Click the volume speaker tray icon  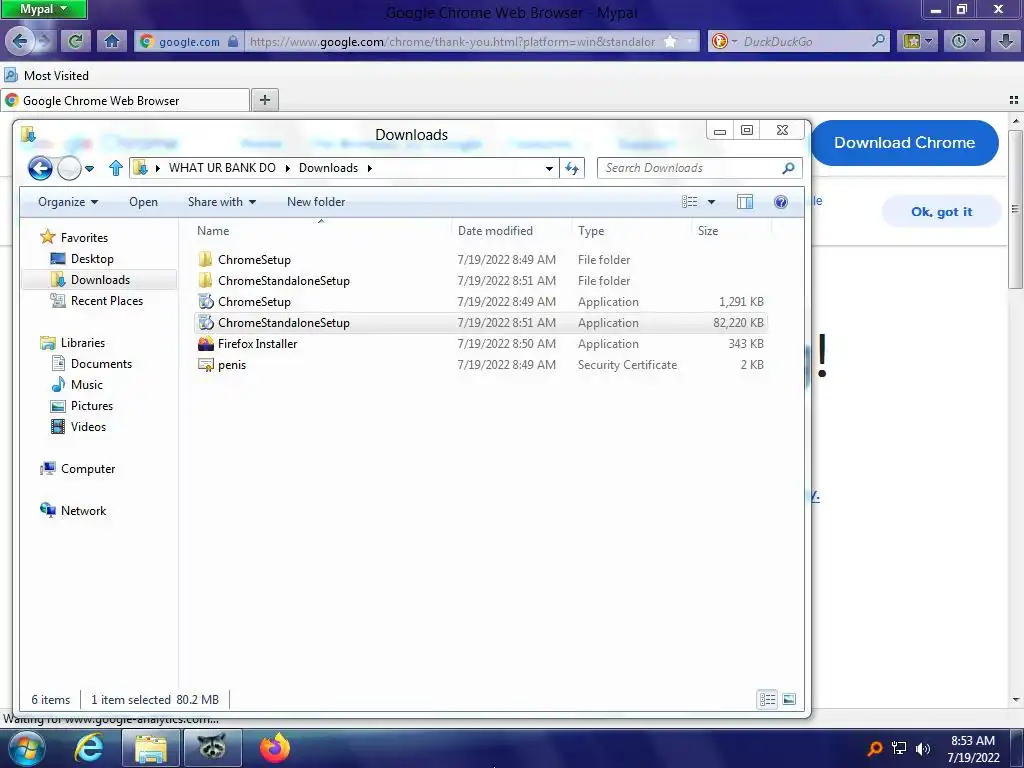(x=923, y=749)
